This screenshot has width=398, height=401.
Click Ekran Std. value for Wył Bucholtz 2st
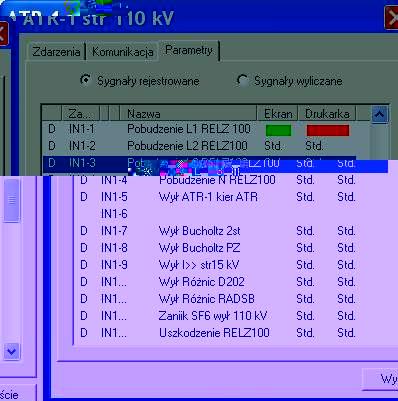tap(305, 231)
